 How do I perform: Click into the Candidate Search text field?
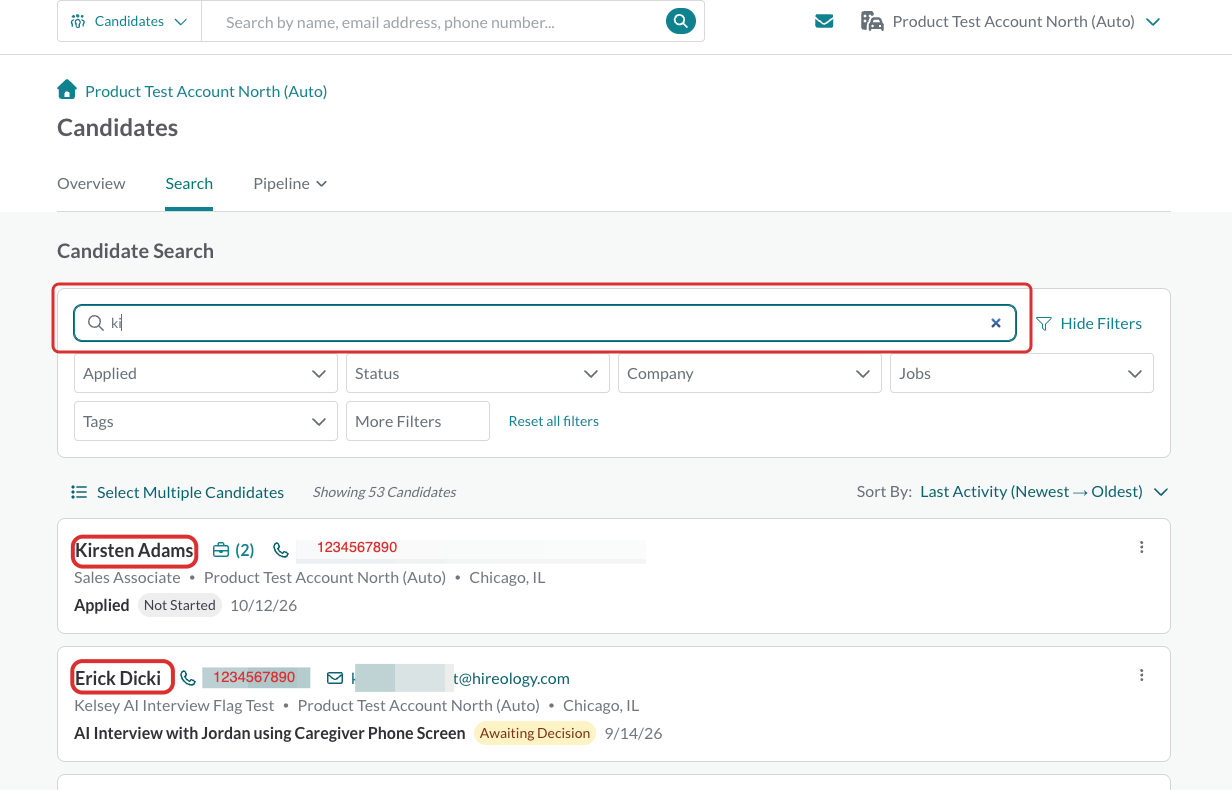(545, 323)
